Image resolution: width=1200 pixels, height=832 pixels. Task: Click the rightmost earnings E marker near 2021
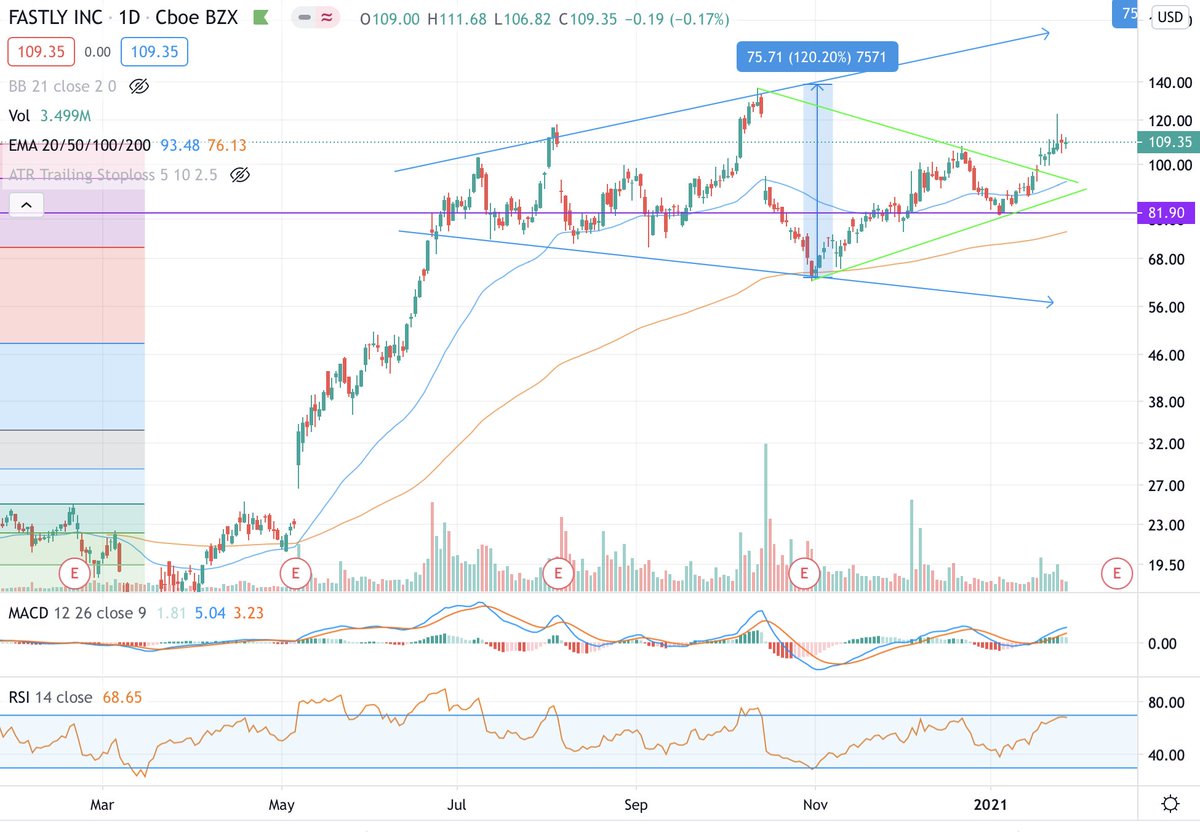point(1116,574)
